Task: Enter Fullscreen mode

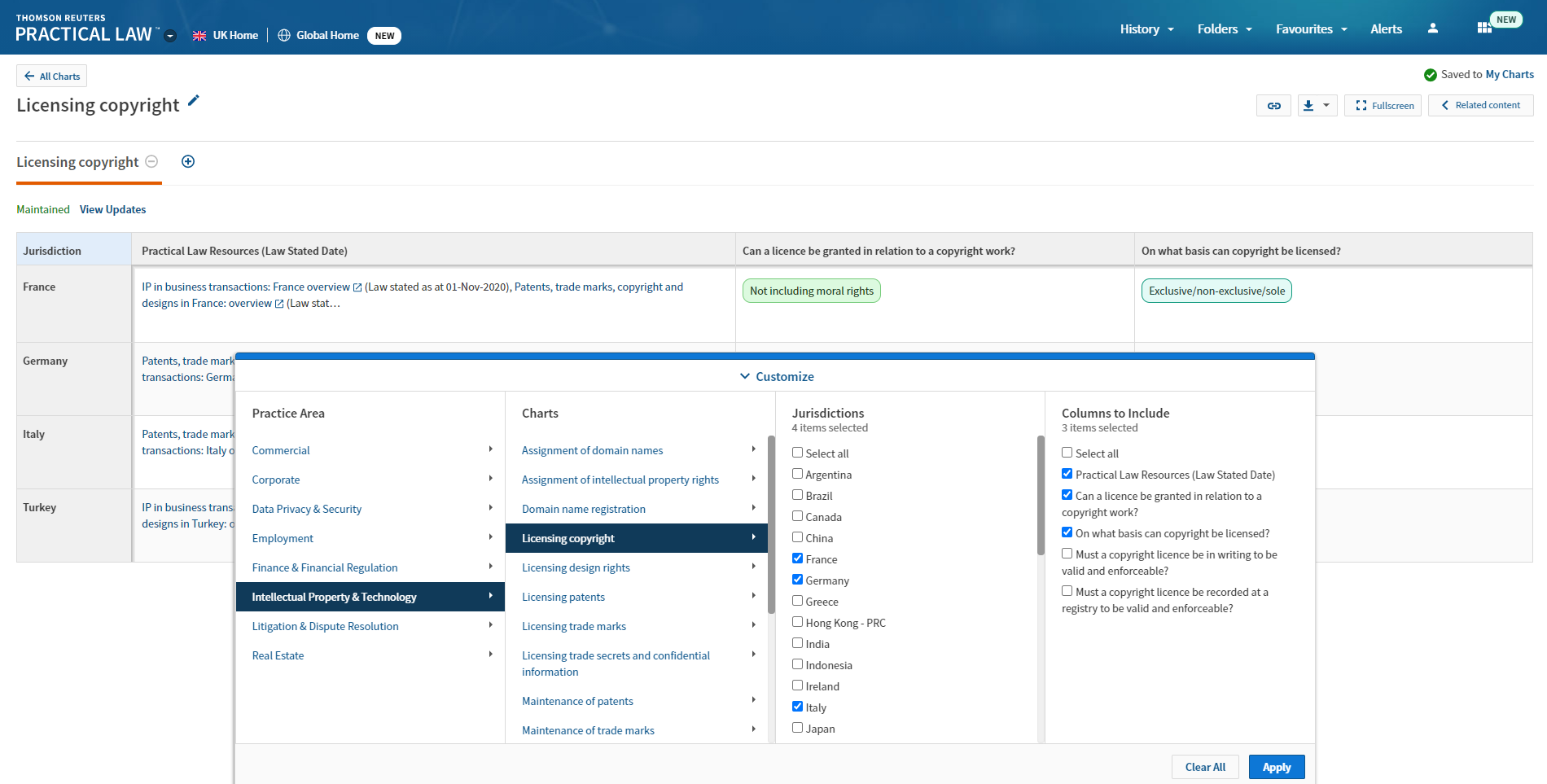Action: pyautogui.click(x=1383, y=106)
